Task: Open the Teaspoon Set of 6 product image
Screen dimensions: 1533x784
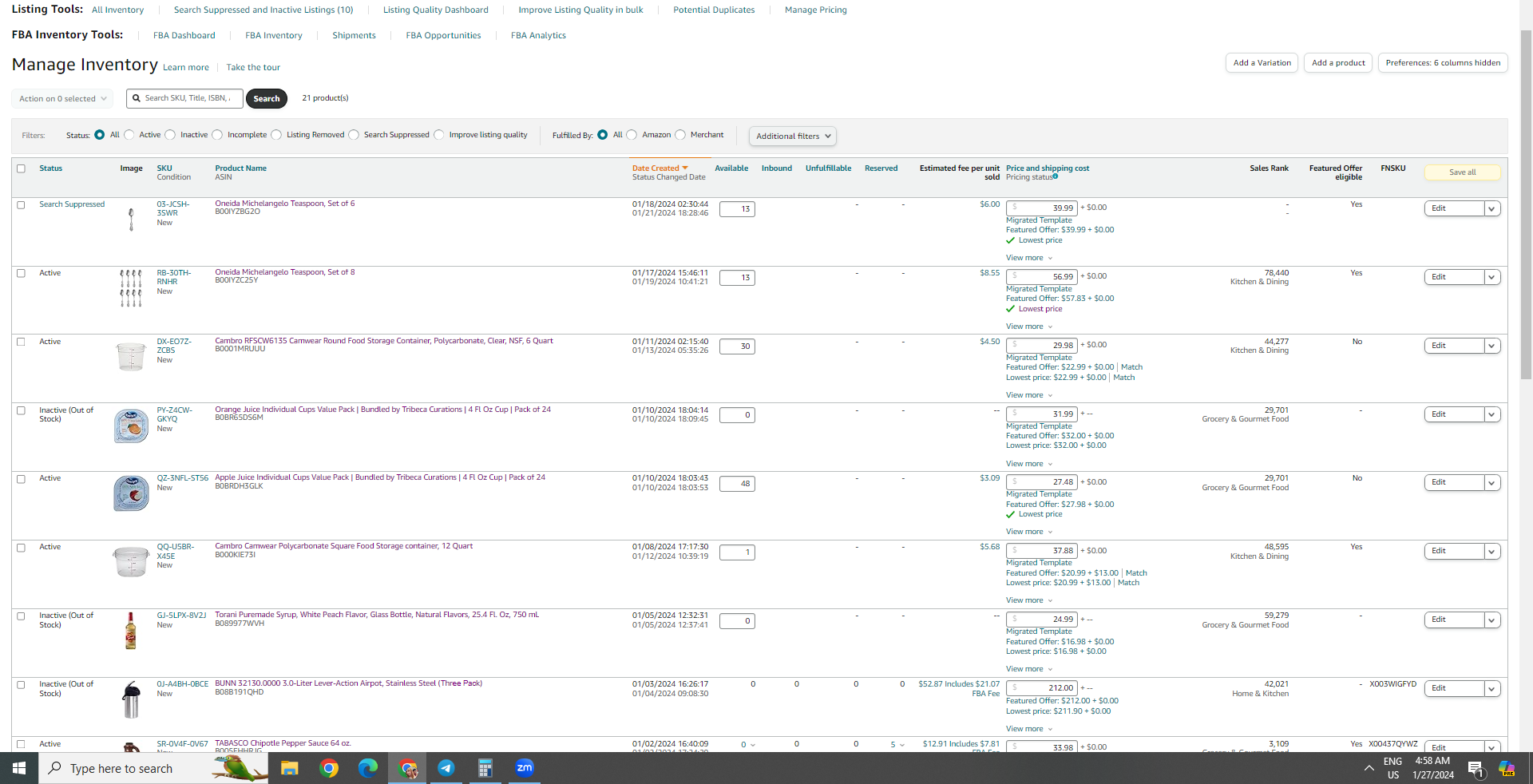Action: 131,219
